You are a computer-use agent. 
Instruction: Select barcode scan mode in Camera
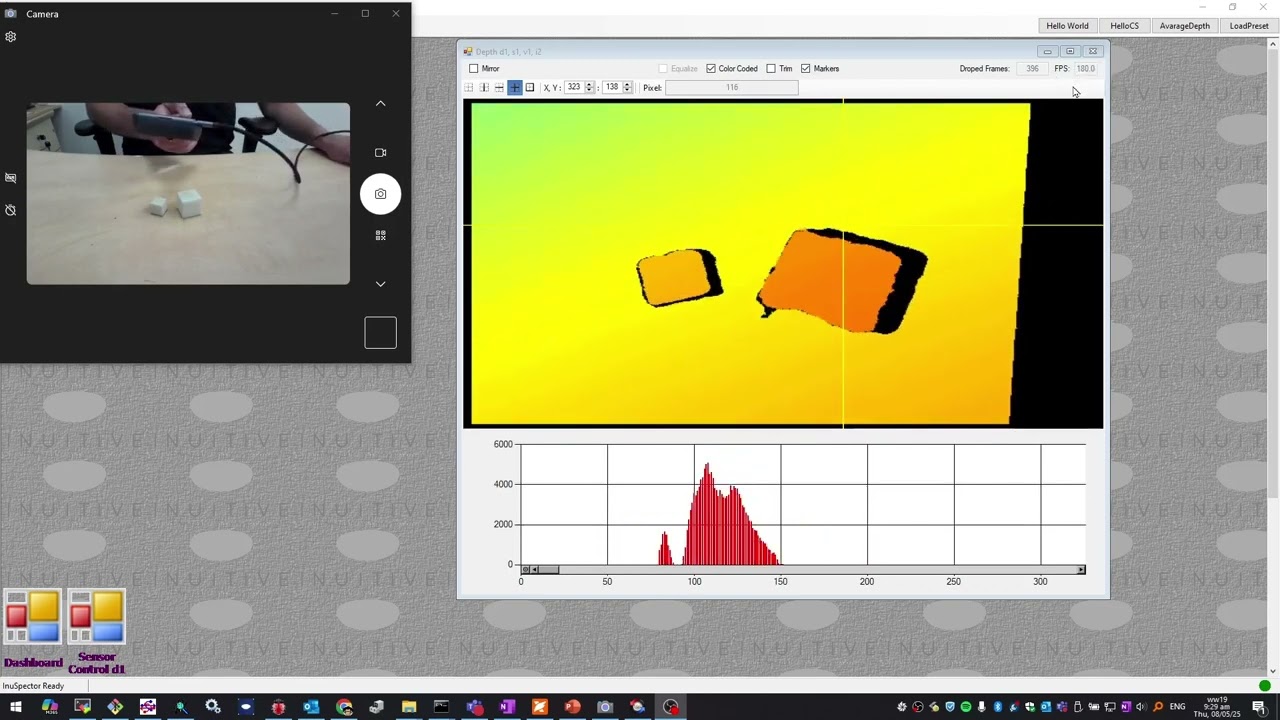(380, 235)
